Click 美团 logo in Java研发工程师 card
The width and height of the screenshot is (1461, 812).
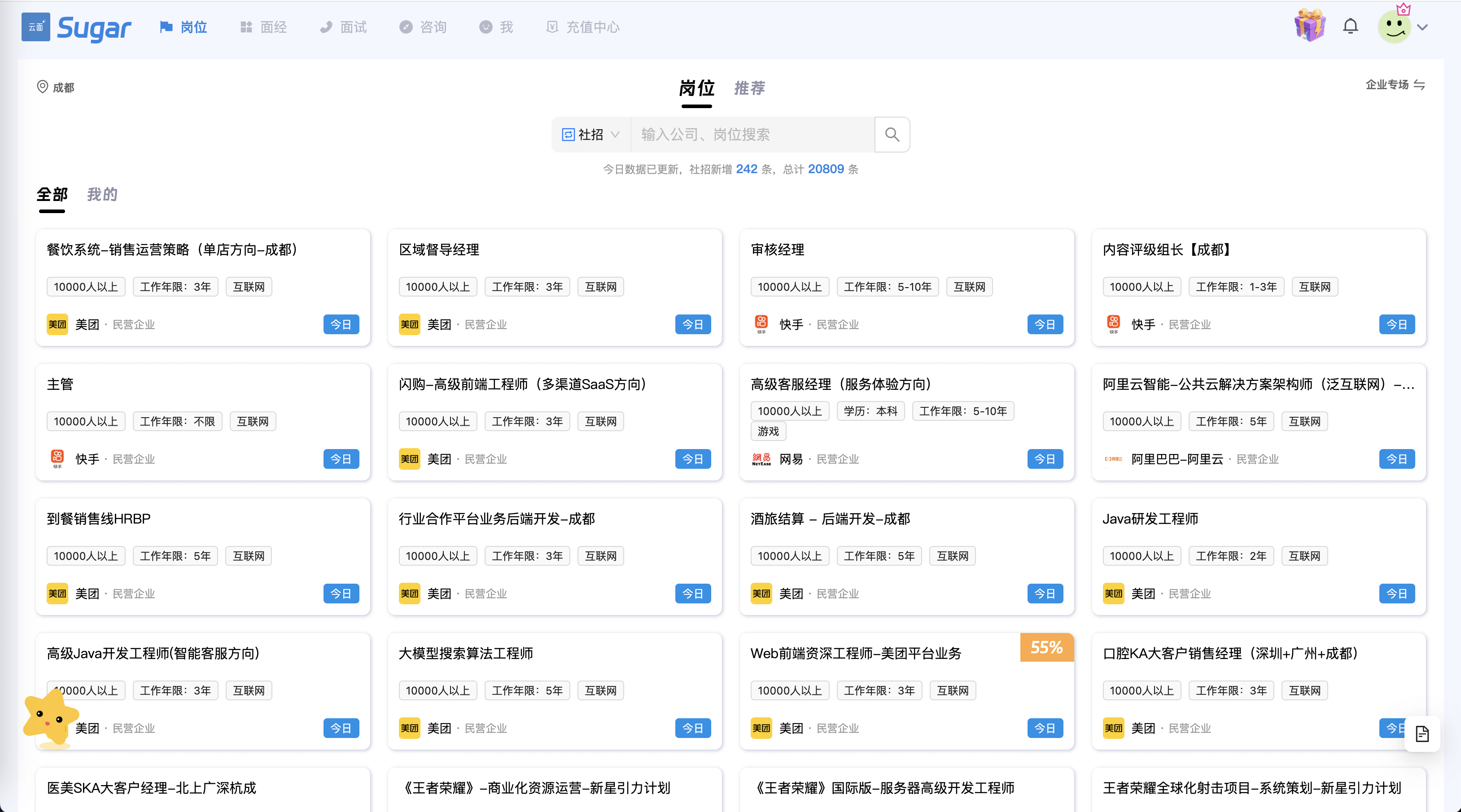tap(1113, 594)
